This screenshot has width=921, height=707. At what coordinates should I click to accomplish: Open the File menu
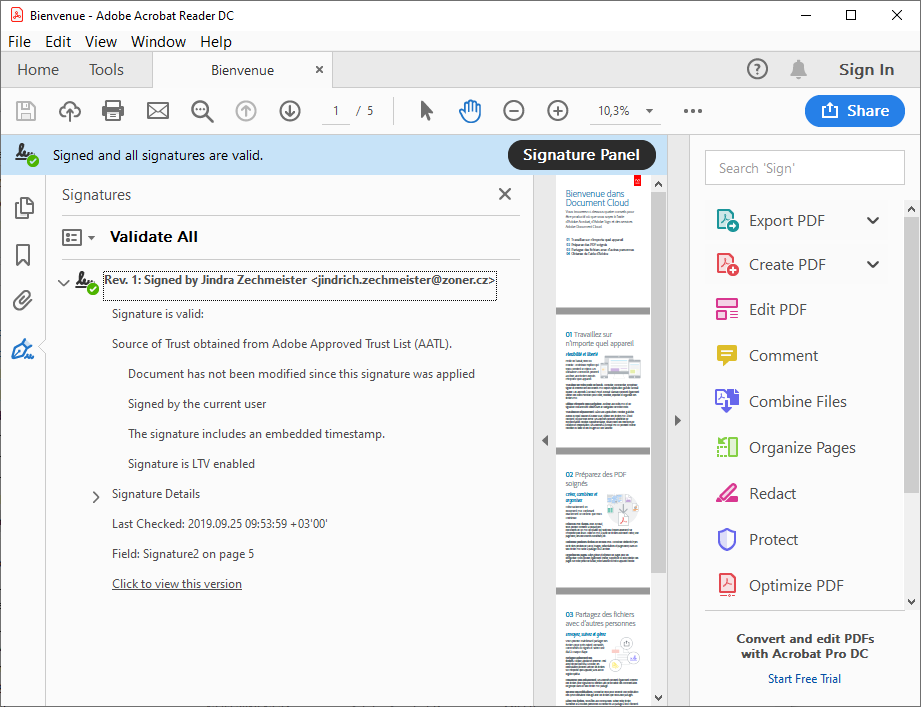[19, 42]
